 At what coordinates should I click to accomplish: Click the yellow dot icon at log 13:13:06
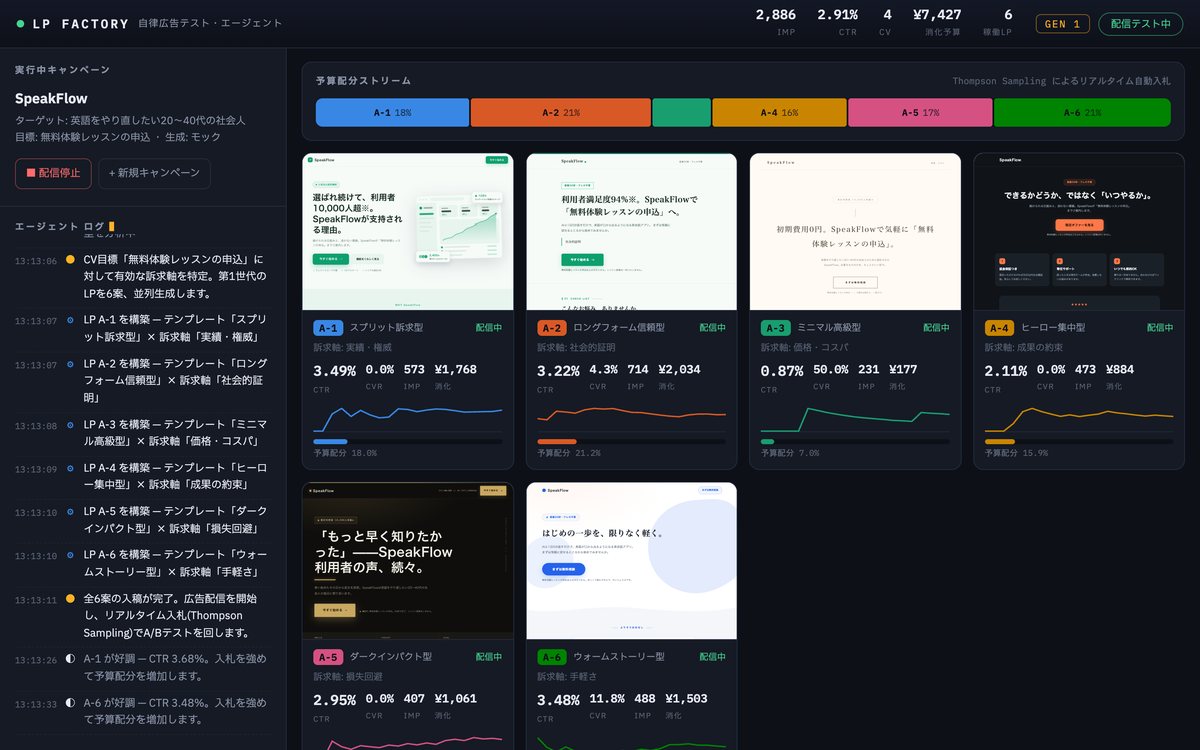click(70, 259)
